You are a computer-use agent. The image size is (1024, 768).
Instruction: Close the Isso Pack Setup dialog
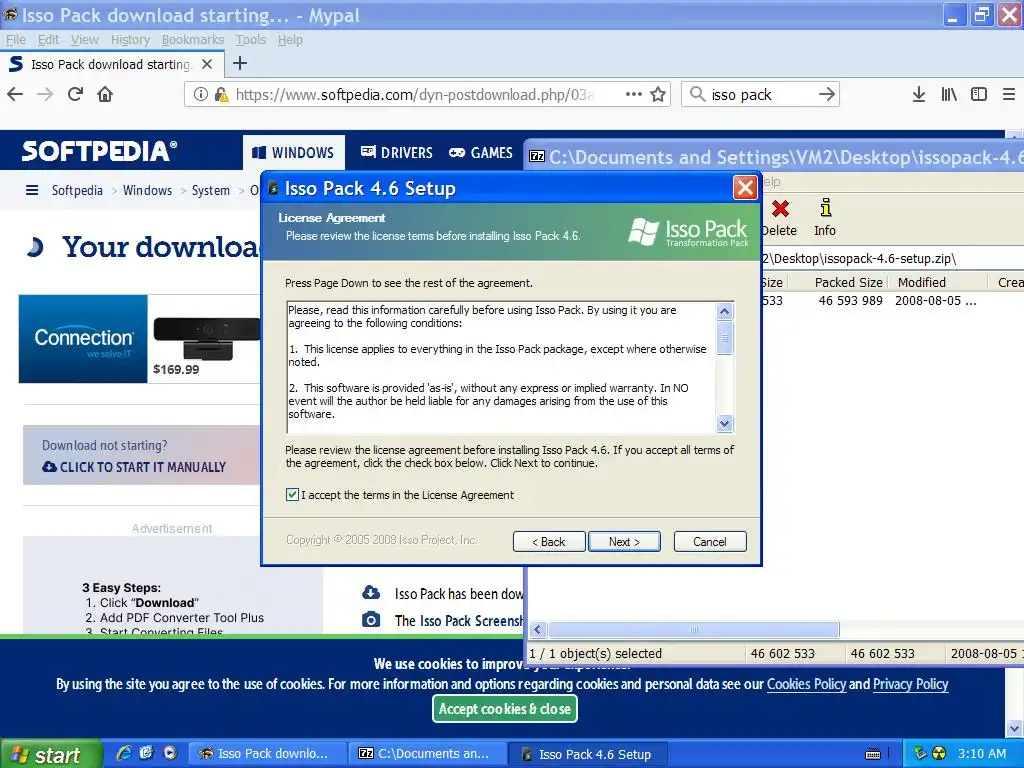tap(744, 188)
